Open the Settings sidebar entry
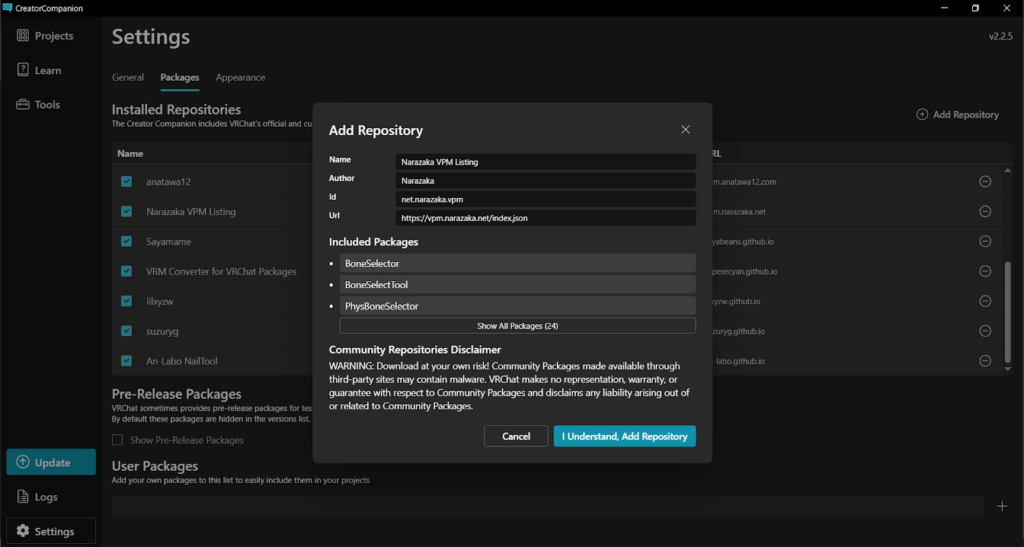The height and width of the screenshot is (547, 1024). click(x=51, y=531)
